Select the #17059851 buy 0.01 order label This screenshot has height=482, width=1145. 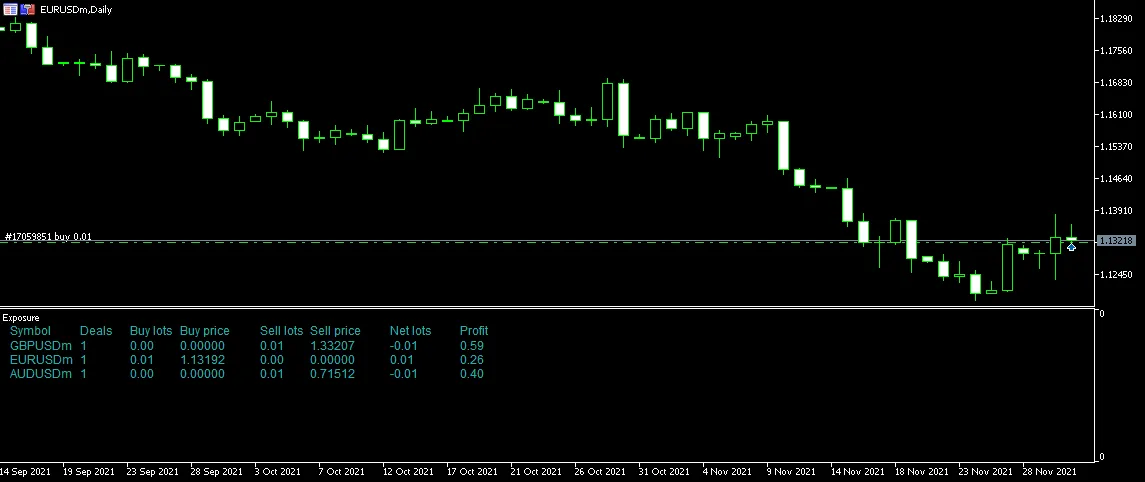click(x=48, y=237)
